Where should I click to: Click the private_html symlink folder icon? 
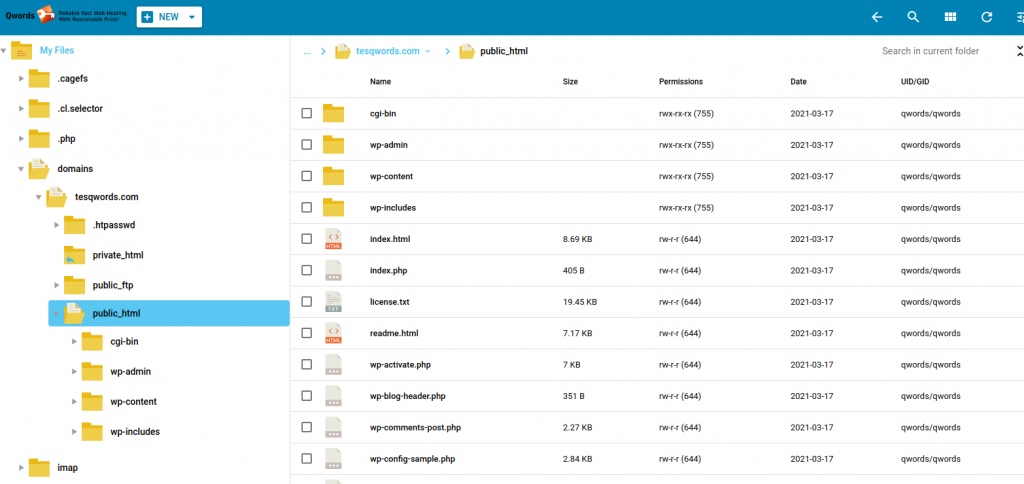click(x=74, y=255)
